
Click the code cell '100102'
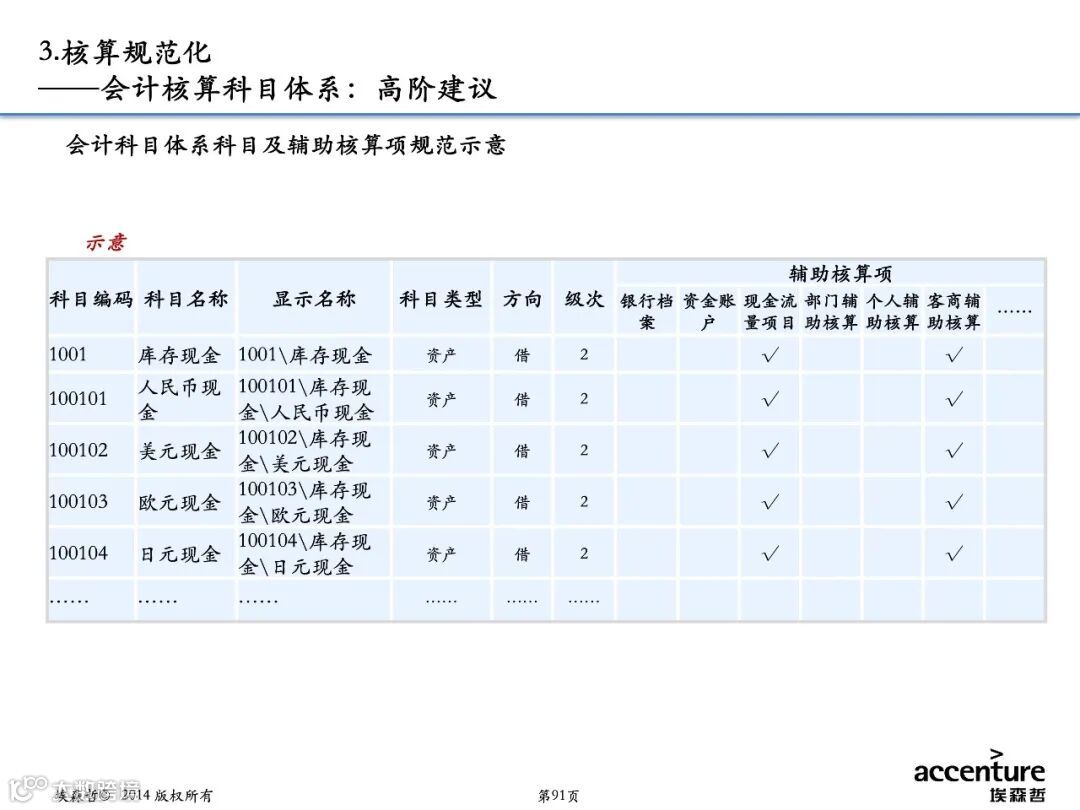(78, 450)
